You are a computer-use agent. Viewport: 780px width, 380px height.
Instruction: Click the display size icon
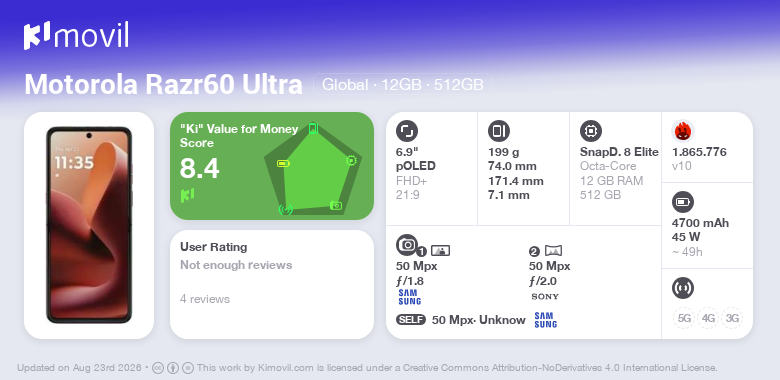pyautogui.click(x=407, y=131)
